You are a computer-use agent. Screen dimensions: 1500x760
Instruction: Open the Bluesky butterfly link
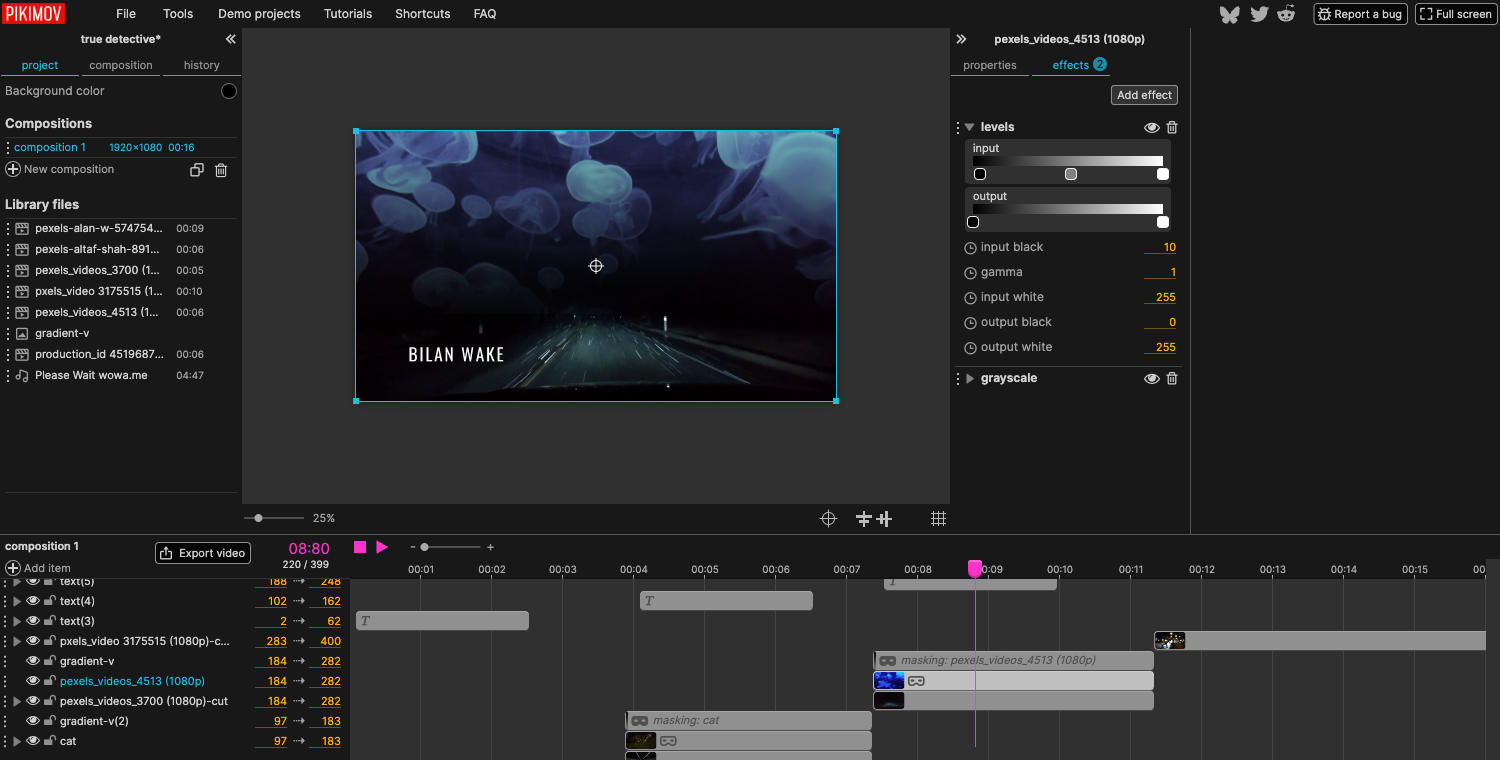click(x=1230, y=14)
